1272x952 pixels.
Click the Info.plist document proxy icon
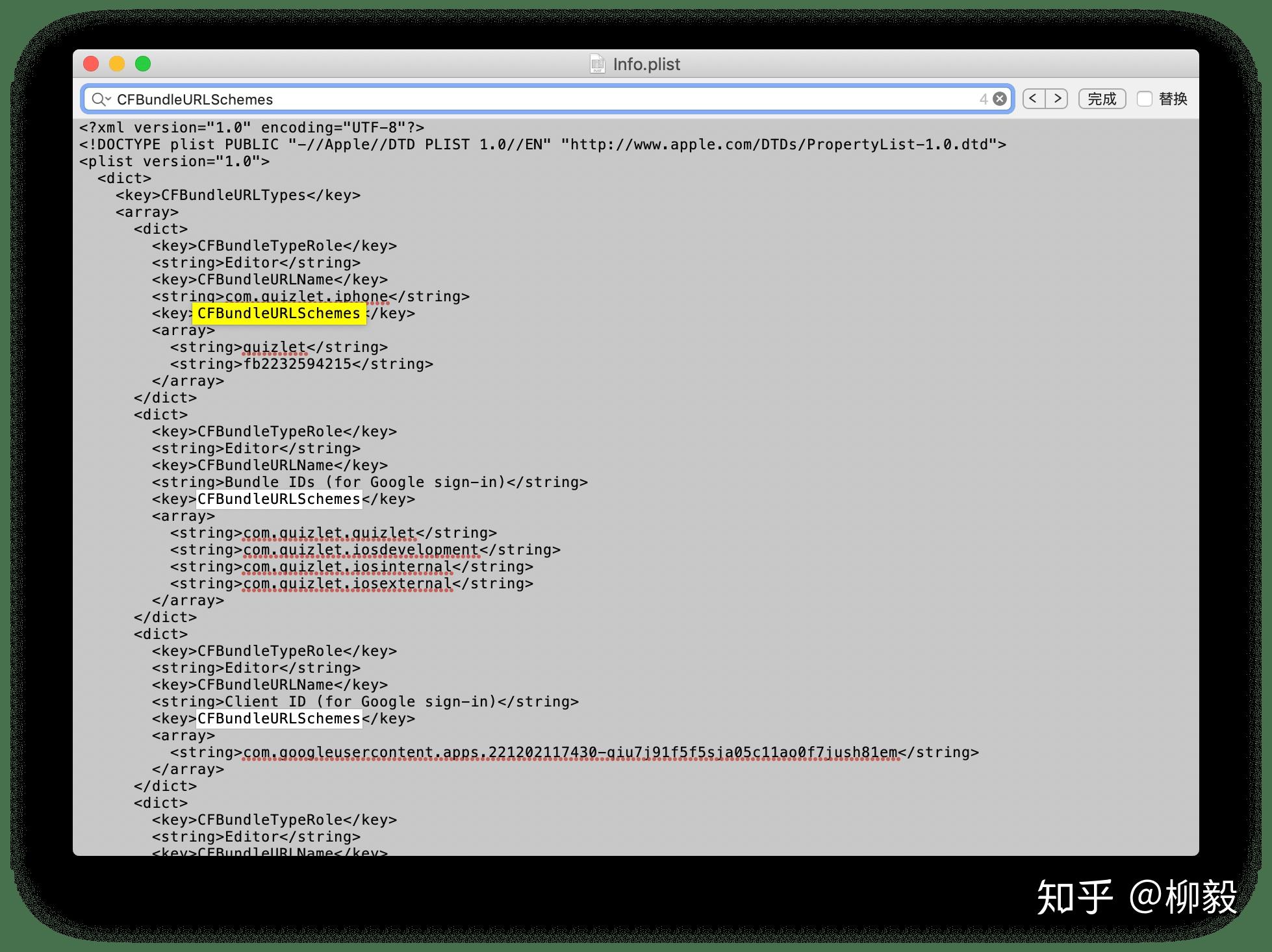coord(598,64)
